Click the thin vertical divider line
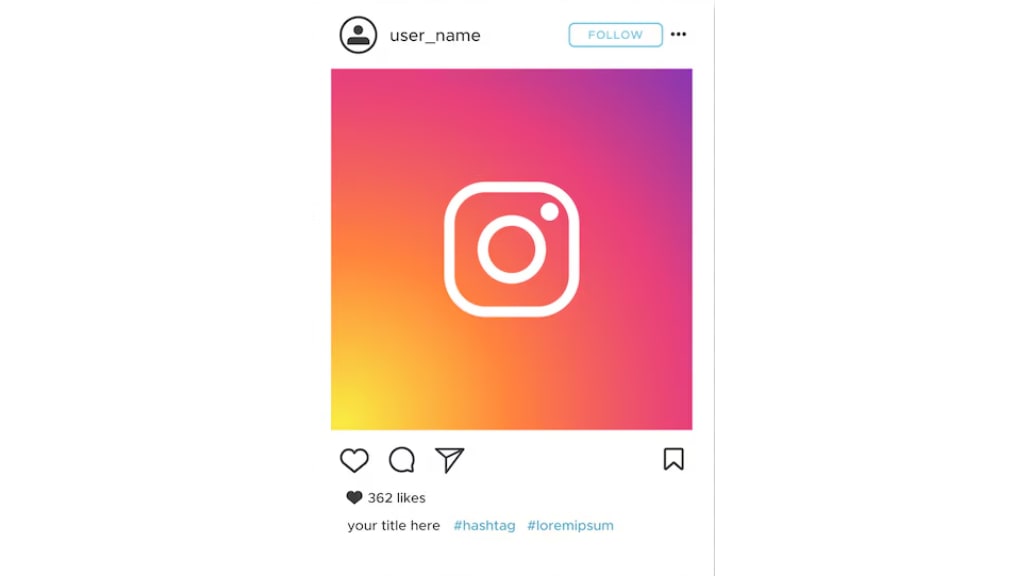This screenshot has height=576, width=1024. (x=714, y=288)
